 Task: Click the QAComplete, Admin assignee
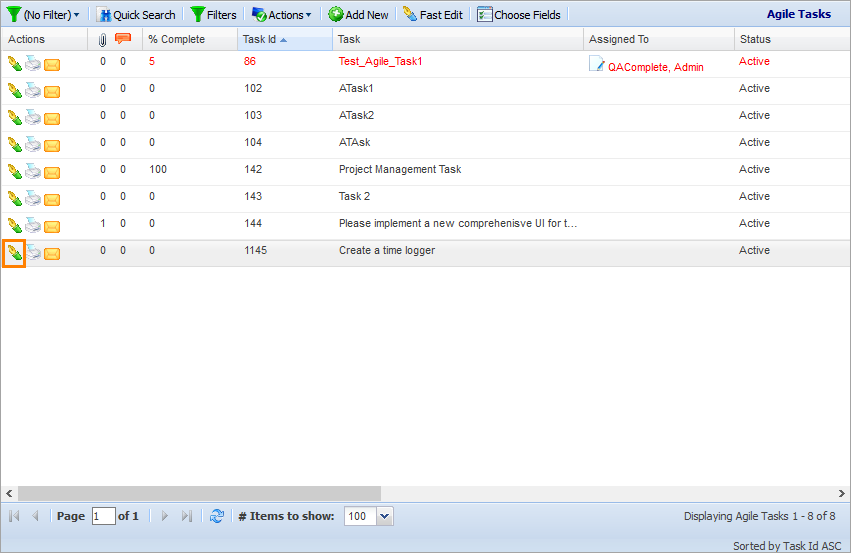[656, 67]
